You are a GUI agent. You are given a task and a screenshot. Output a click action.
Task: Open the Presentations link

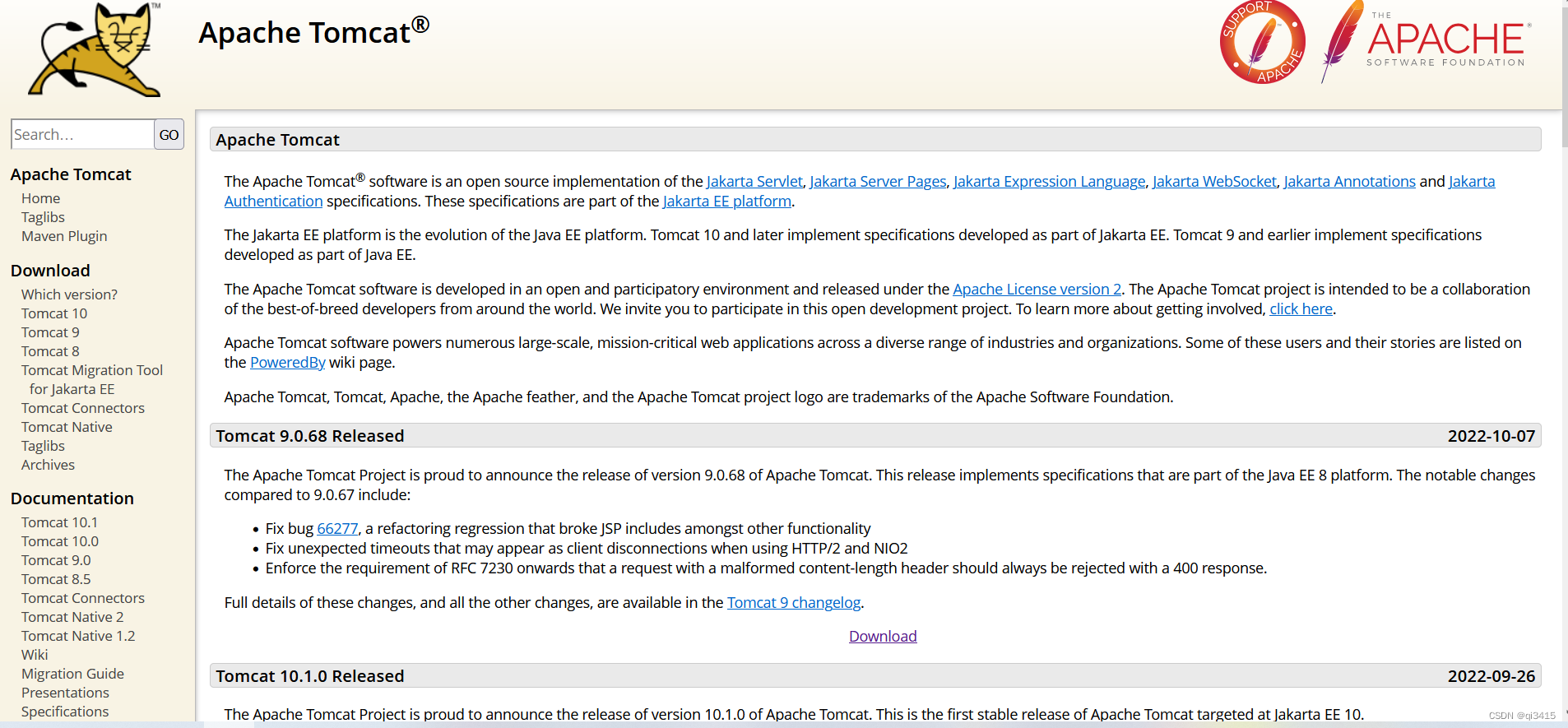65,693
